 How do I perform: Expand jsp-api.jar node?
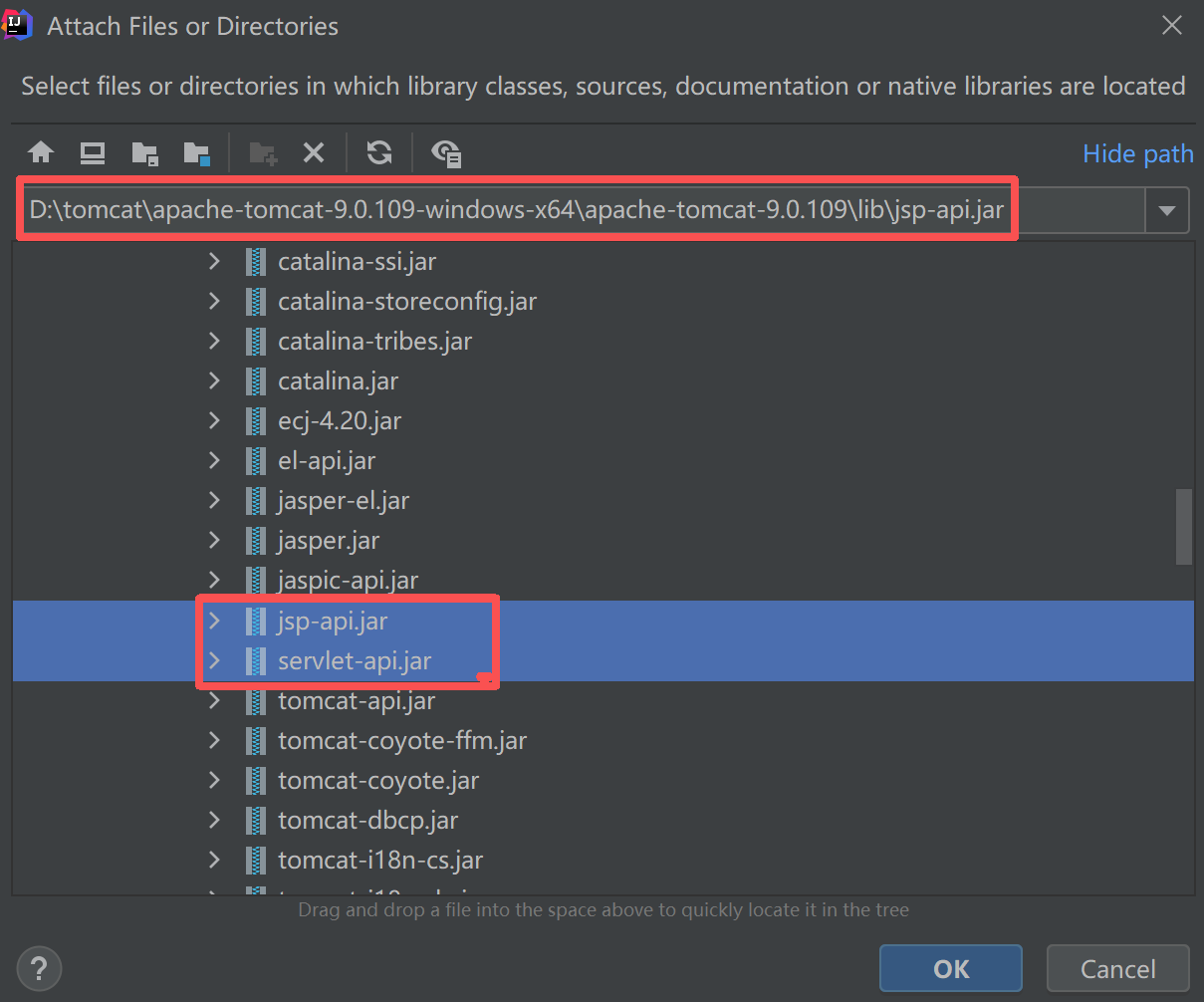214,621
